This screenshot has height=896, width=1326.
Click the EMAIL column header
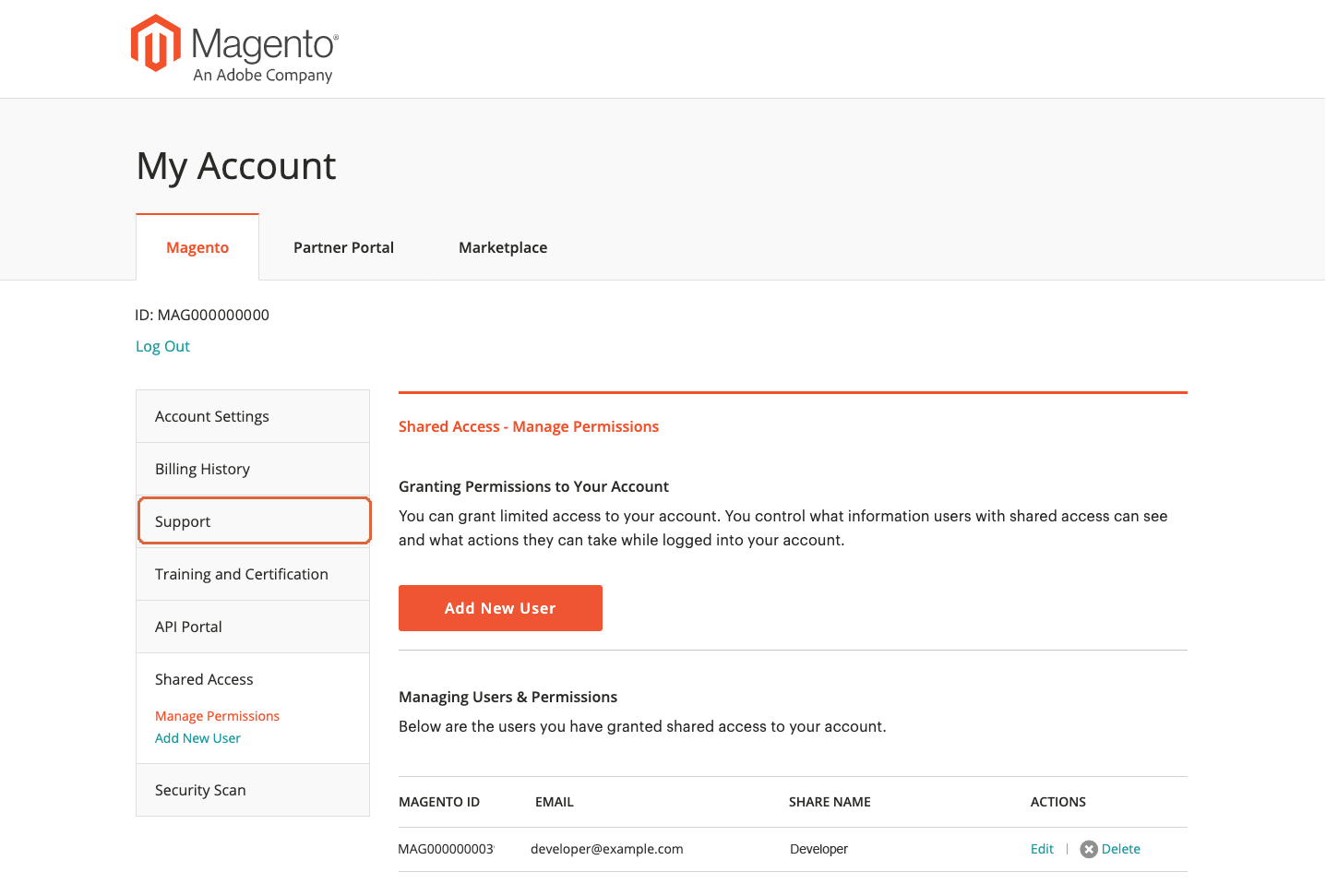555,802
